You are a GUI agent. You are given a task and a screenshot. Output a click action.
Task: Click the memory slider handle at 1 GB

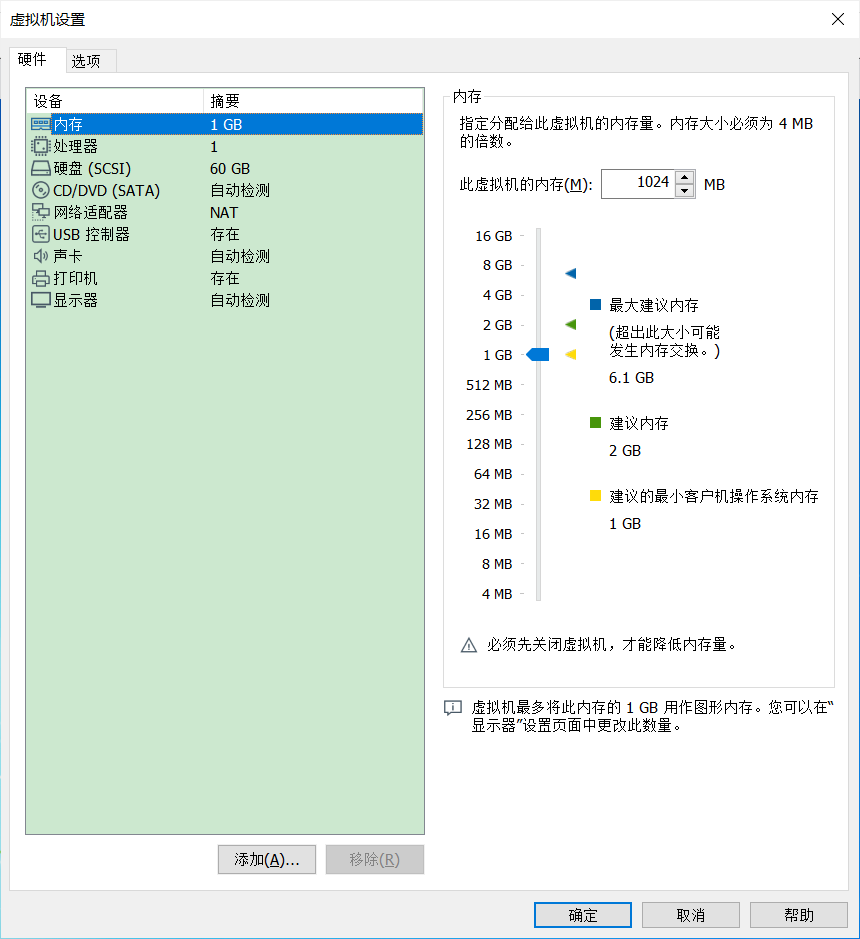[x=538, y=354]
